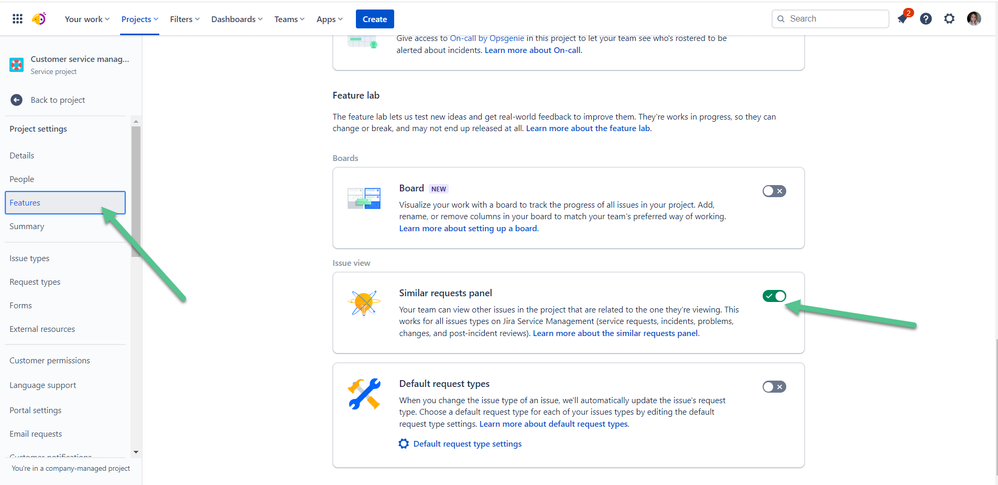Click the Project settings heading
Image resolution: width=998 pixels, height=485 pixels.
[x=38, y=129]
